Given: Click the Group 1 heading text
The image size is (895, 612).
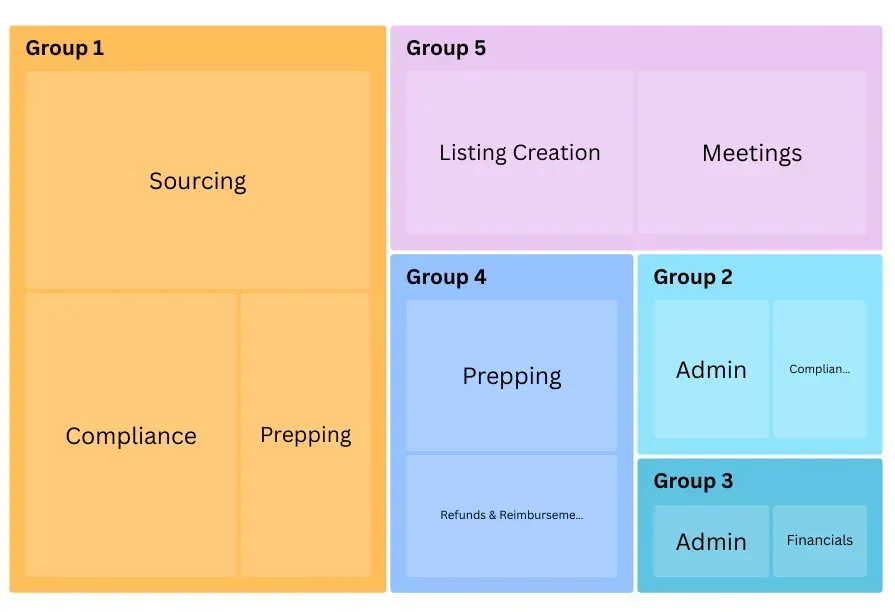Looking at the screenshot, I should (x=64, y=48).
